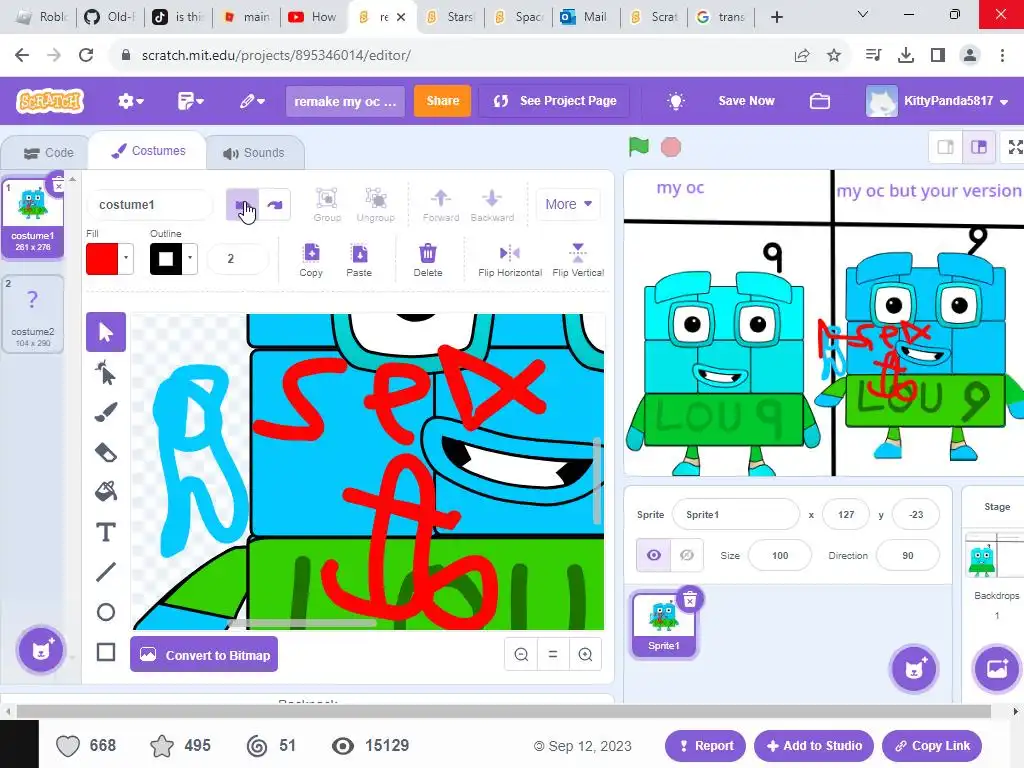Screen dimensions: 1024x768
Task: Click the Paste icon
Action: point(359,259)
